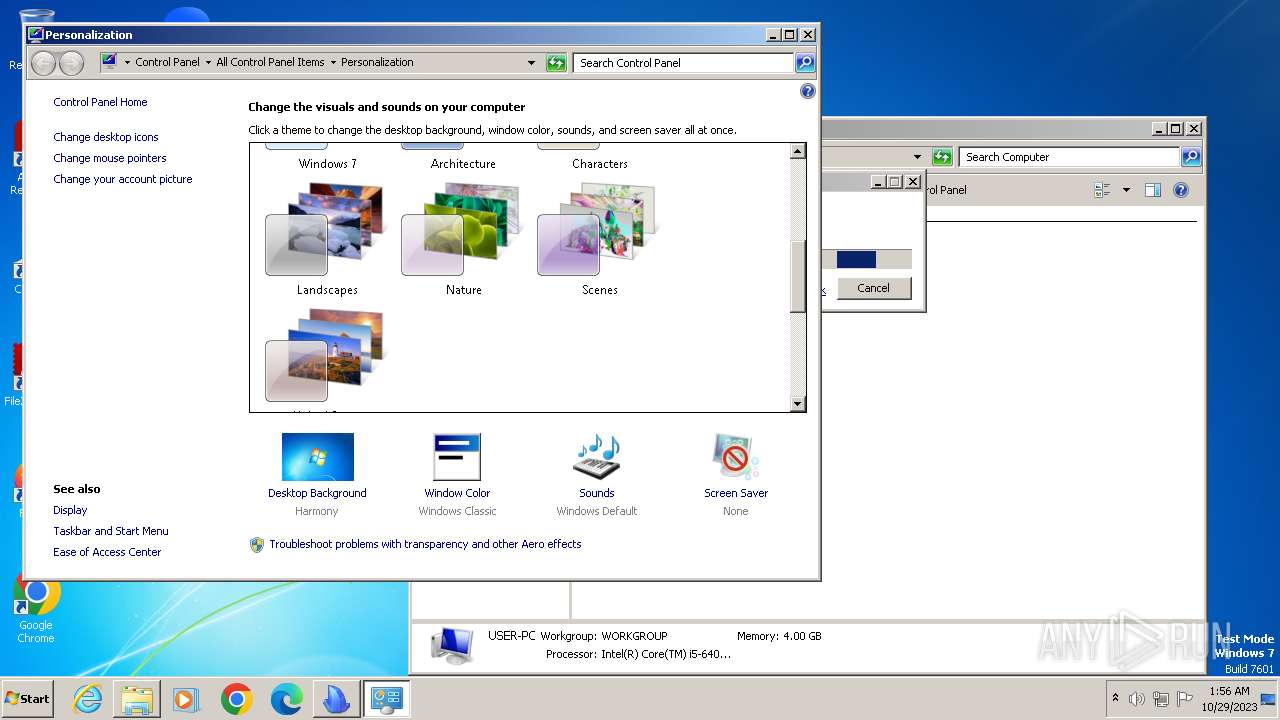Click Search Control Panel input field

pyautogui.click(x=684, y=62)
